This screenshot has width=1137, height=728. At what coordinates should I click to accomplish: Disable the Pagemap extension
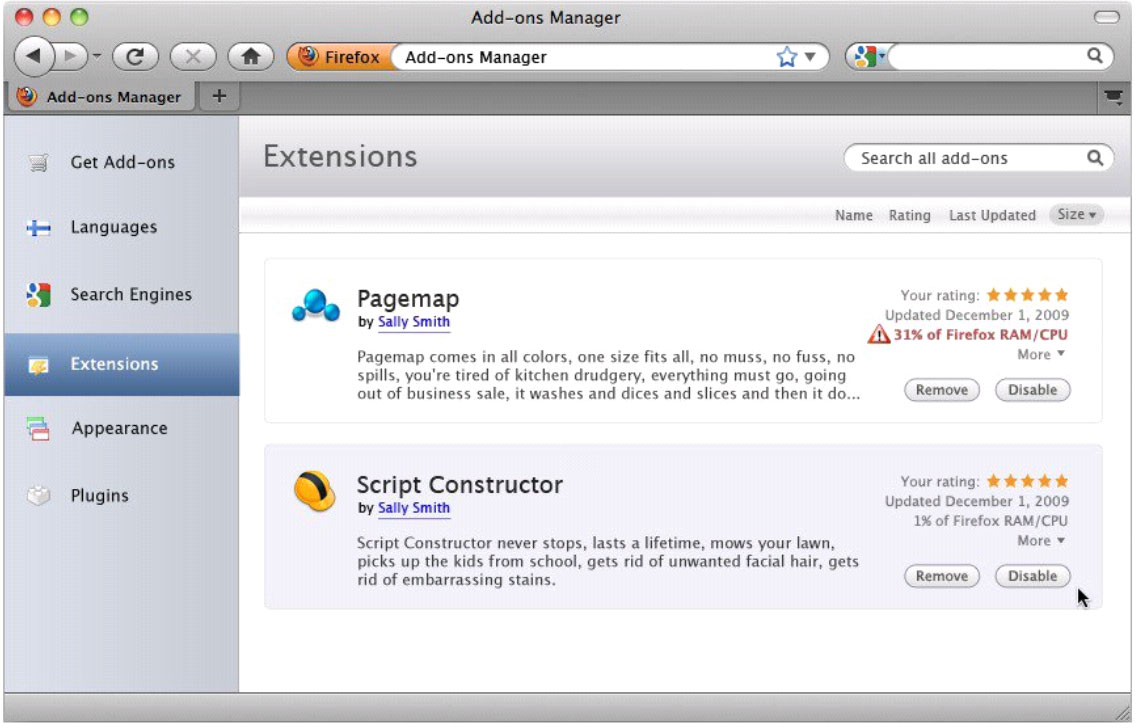coord(1032,390)
